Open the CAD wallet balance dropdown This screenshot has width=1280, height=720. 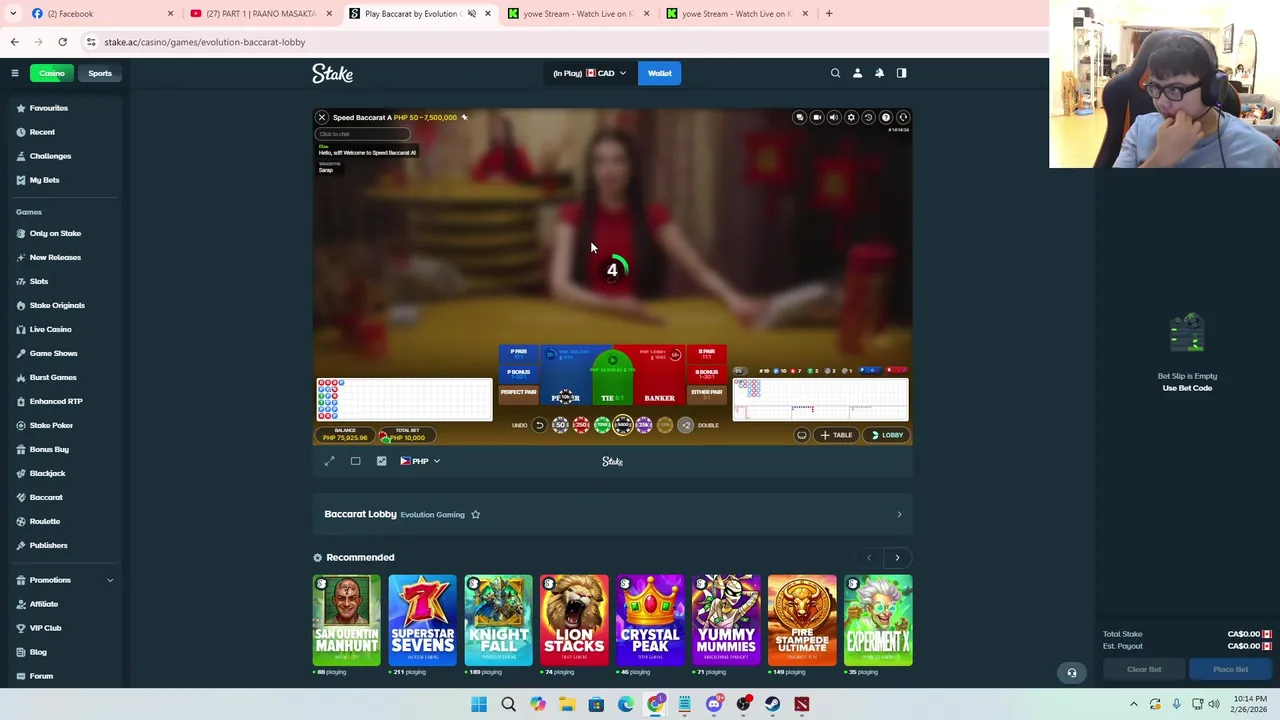click(590, 73)
